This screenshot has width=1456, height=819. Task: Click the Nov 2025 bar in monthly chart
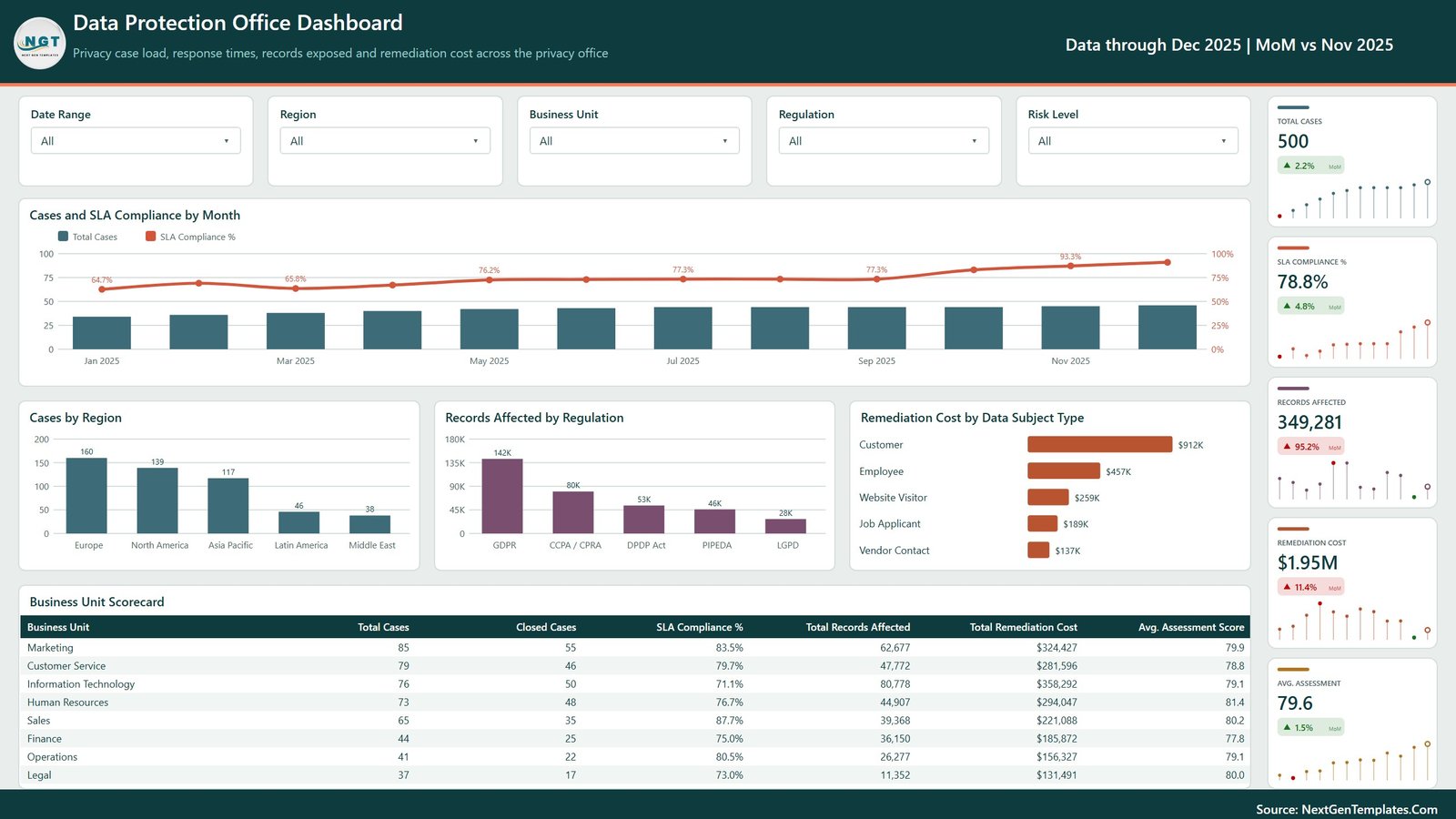1070,328
